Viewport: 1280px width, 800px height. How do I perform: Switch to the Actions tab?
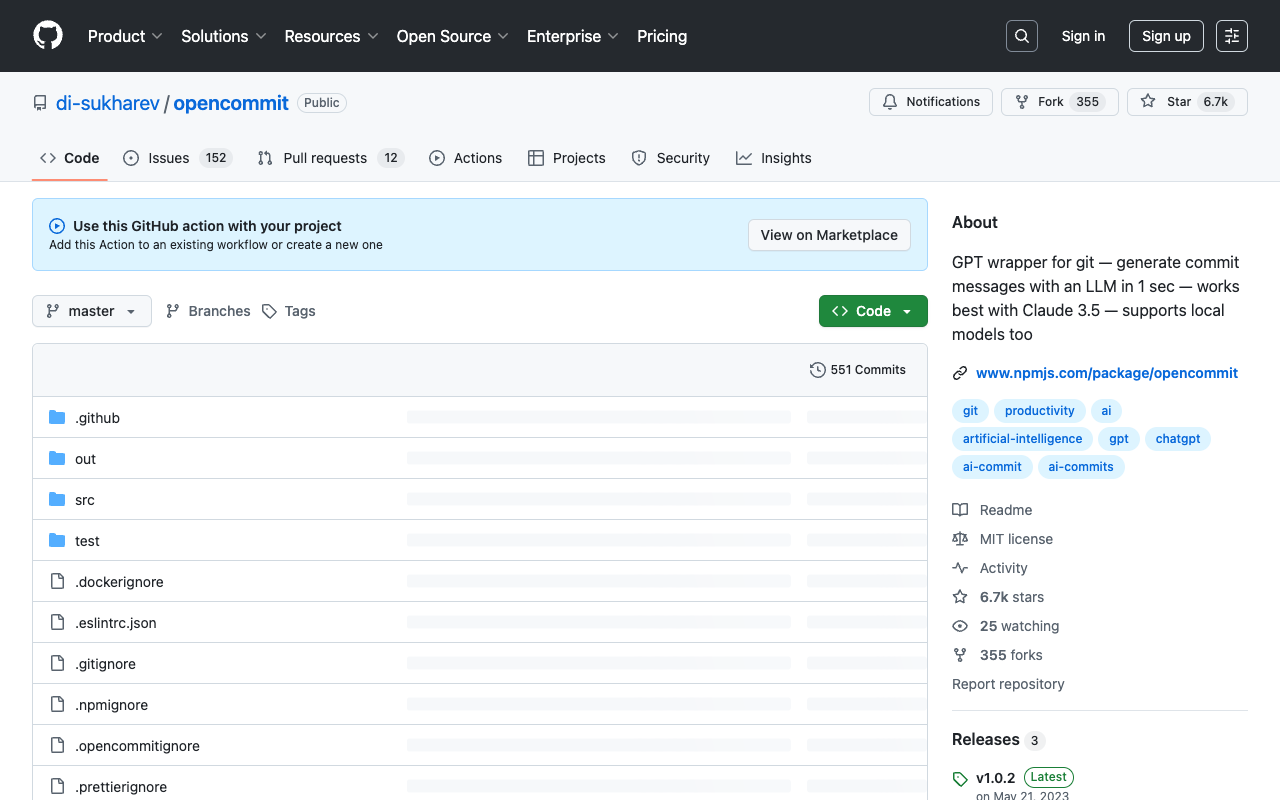click(x=465, y=158)
